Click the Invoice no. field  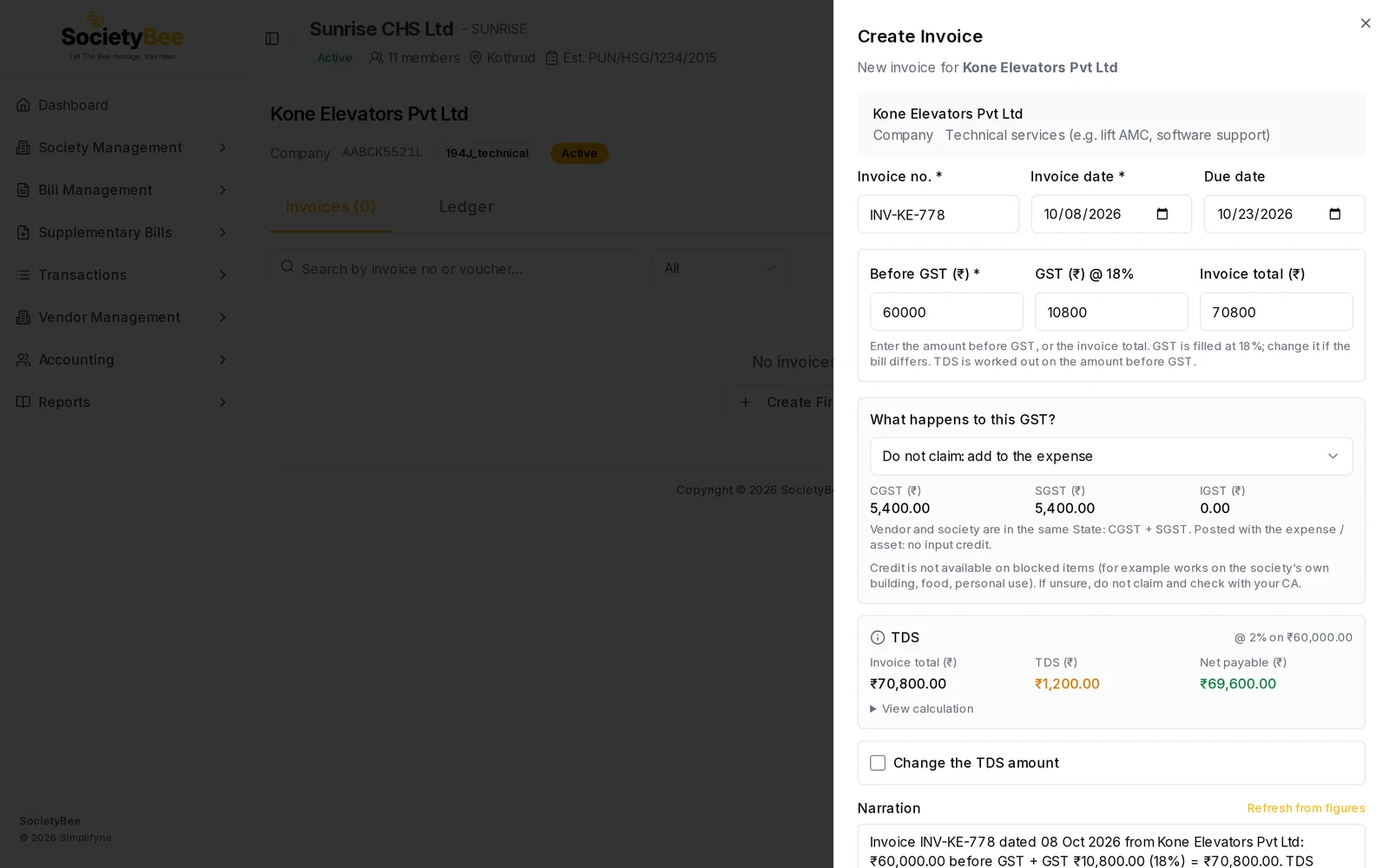(x=938, y=214)
